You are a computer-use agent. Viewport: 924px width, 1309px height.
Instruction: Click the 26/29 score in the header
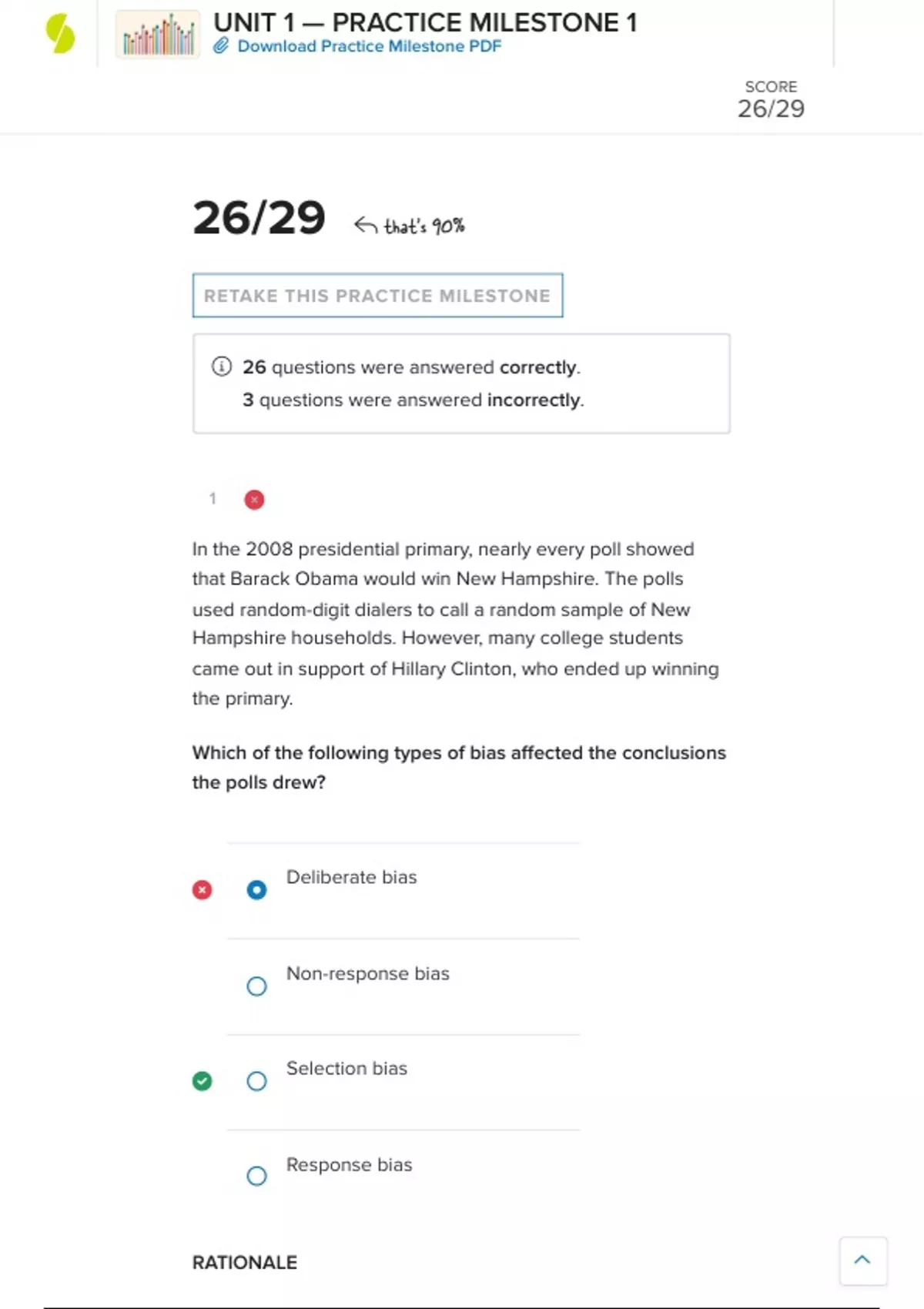(771, 109)
